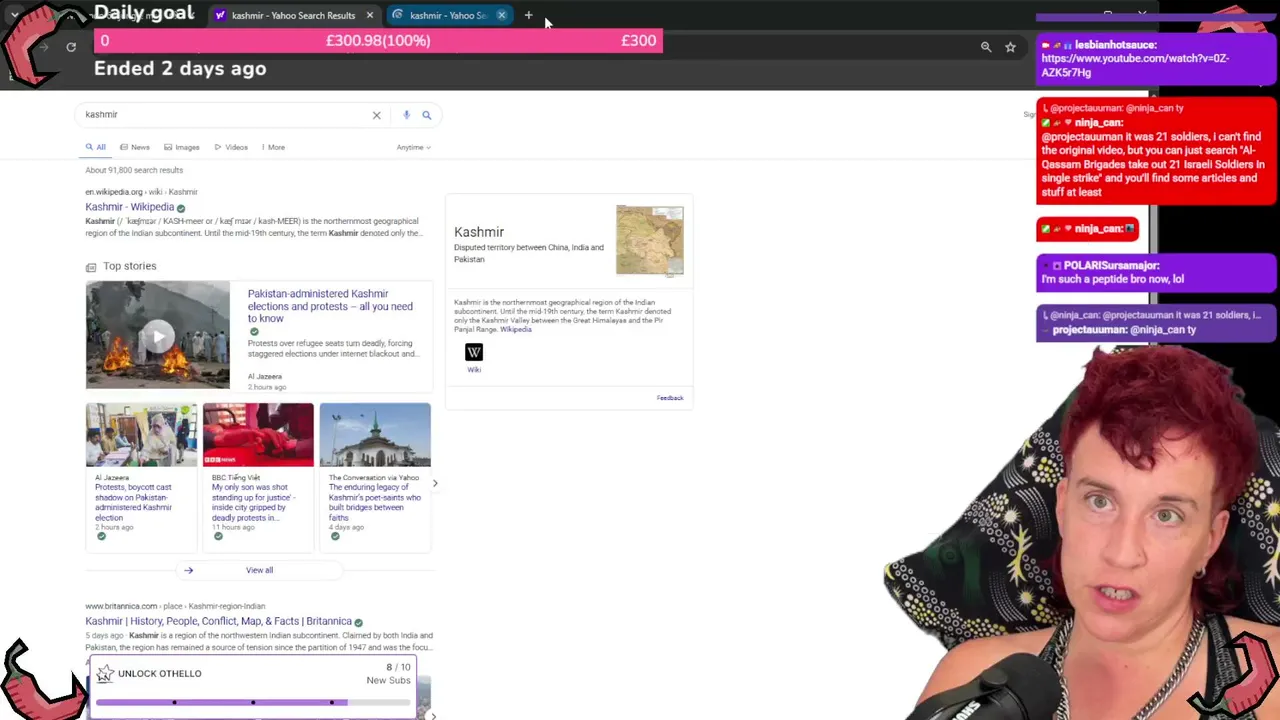Select the All search results tab
Viewport: 1280px width, 720px height.
(x=96, y=147)
